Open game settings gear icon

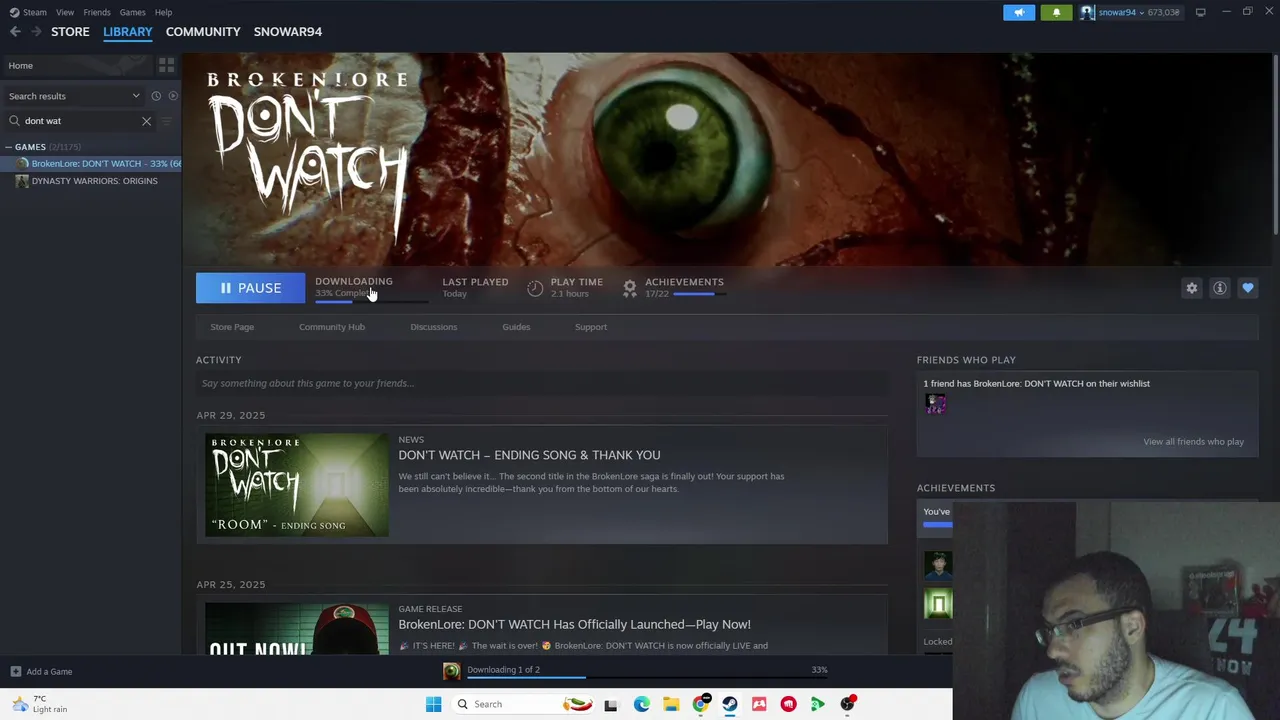pyautogui.click(x=1192, y=288)
